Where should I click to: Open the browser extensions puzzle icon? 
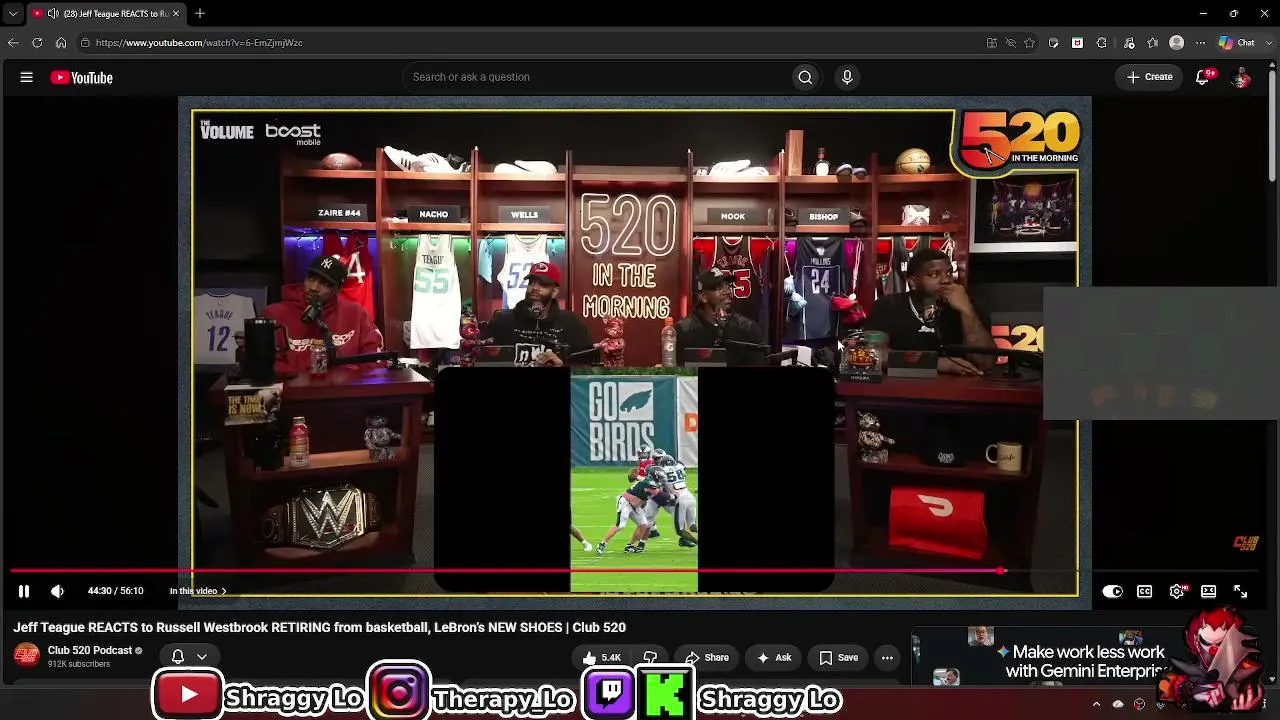click(x=1101, y=43)
